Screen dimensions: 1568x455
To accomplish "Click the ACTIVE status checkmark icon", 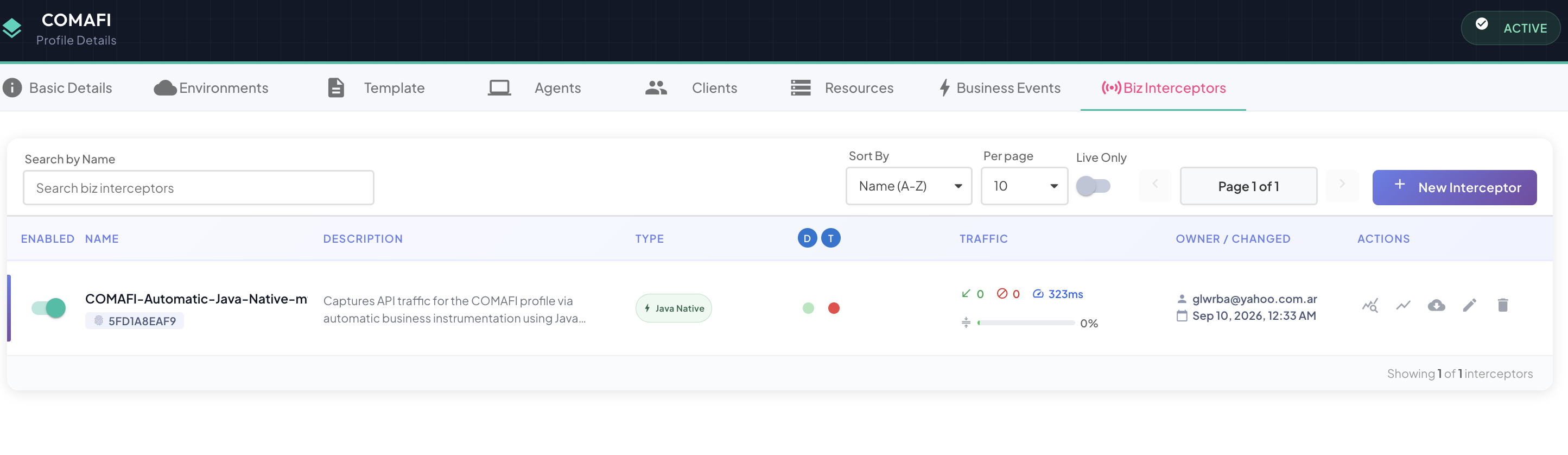I will pyautogui.click(x=1482, y=24).
